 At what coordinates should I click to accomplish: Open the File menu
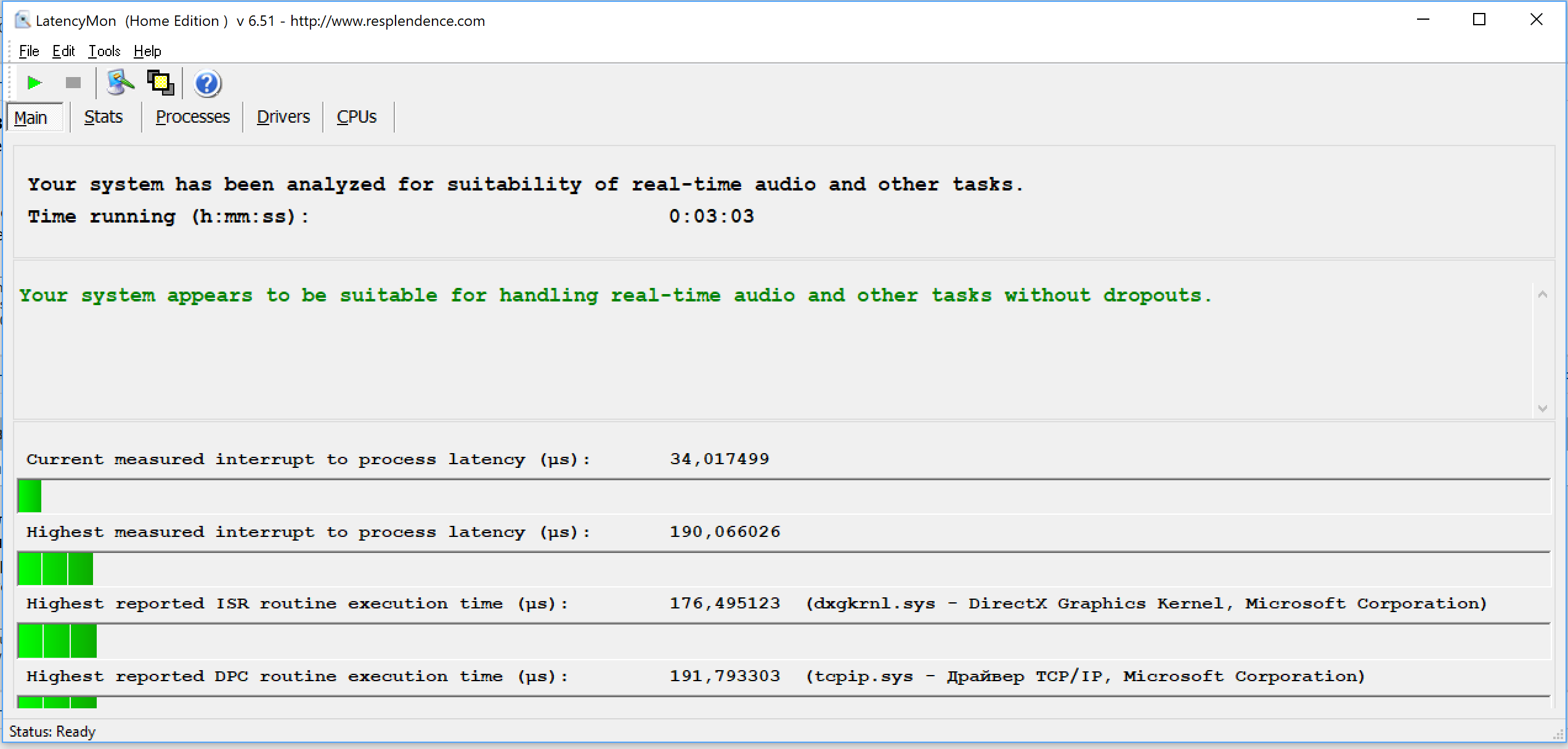click(29, 51)
